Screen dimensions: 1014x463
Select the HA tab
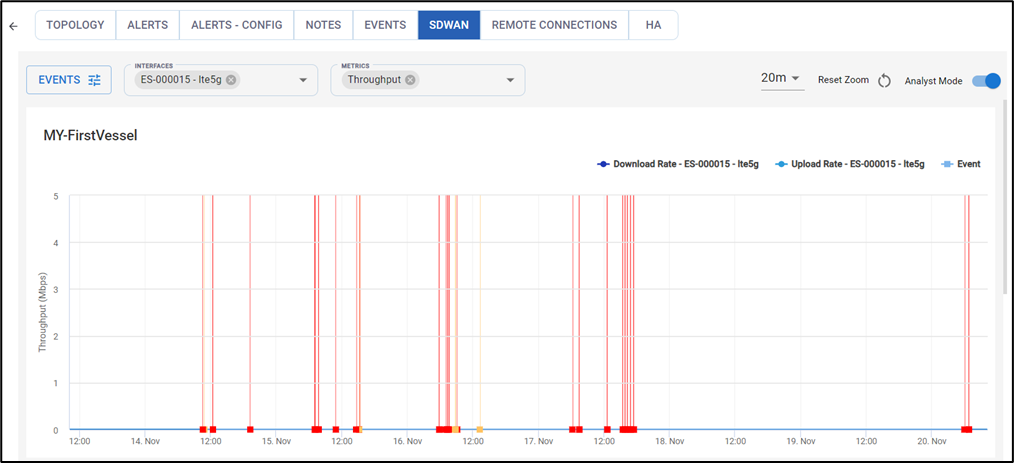[654, 25]
